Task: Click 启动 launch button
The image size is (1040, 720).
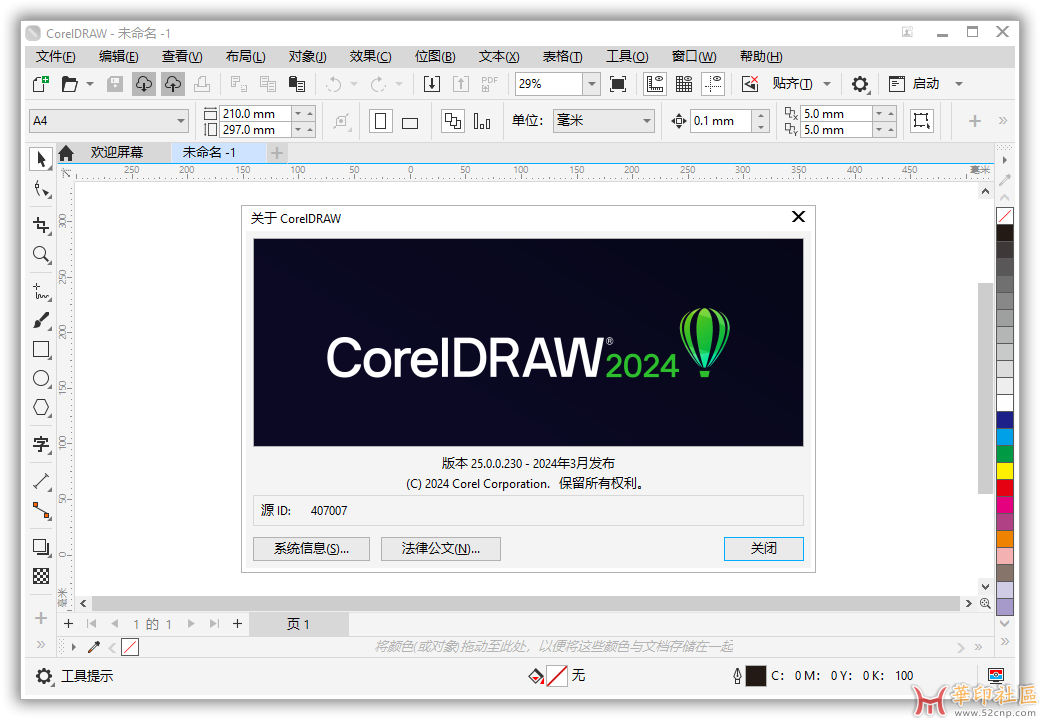Action: coord(915,84)
